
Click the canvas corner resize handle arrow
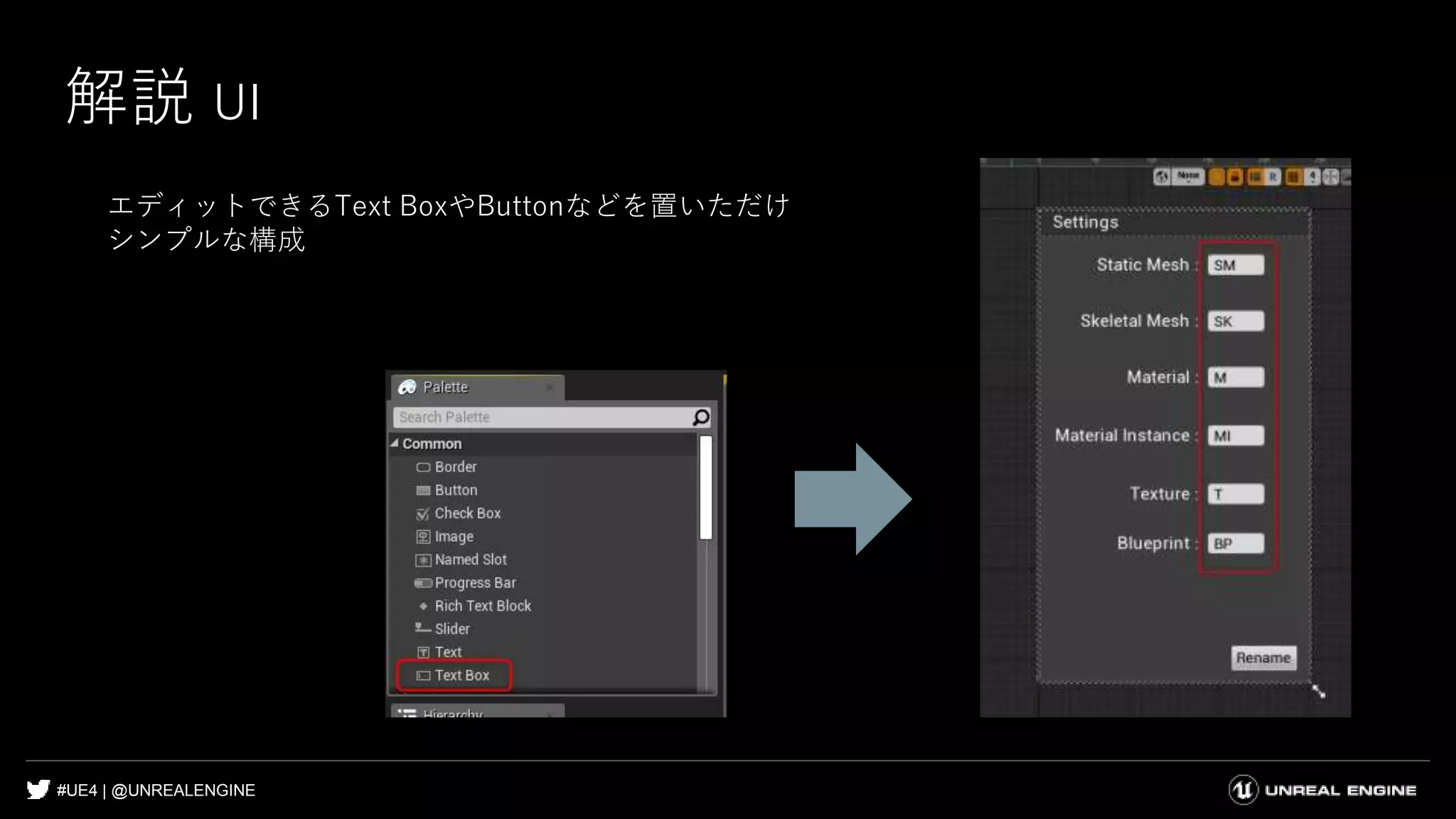click(x=1318, y=691)
